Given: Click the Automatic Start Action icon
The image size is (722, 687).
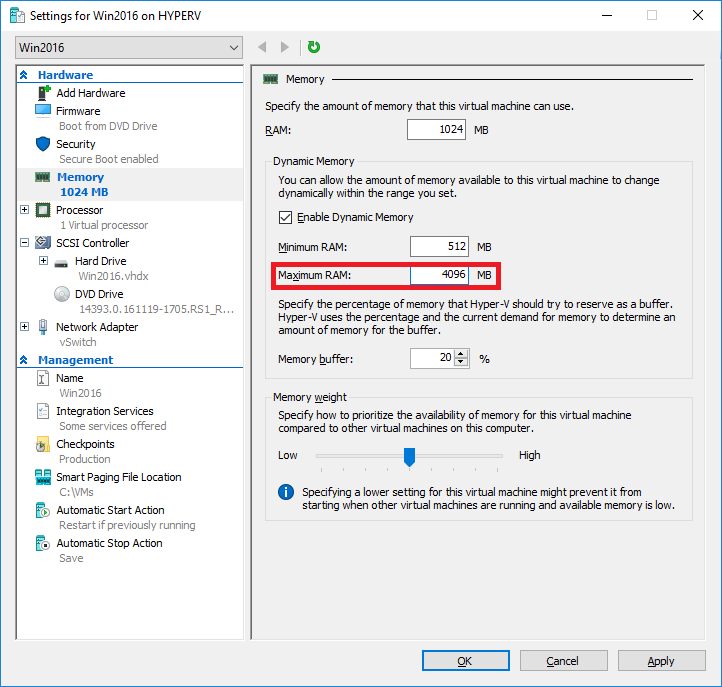Looking at the screenshot, I should tap(43, 510).
